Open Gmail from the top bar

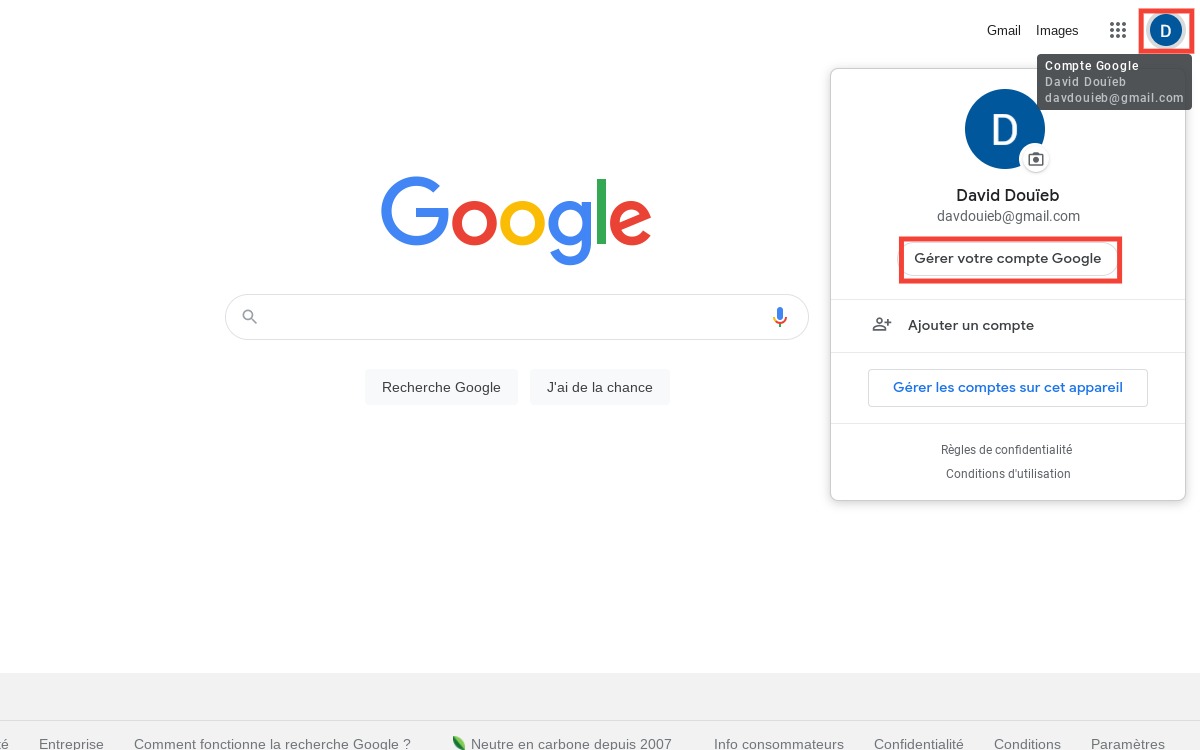[x=1004, y=30]
